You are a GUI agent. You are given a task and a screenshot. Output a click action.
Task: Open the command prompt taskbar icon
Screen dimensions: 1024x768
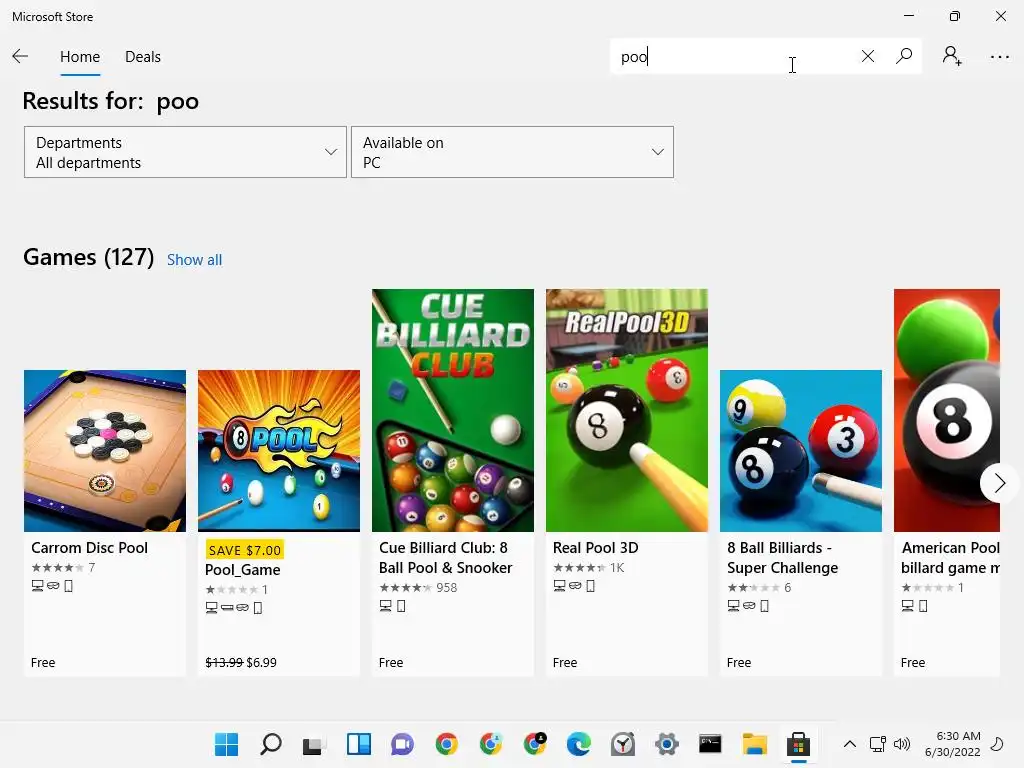point(710,744)
